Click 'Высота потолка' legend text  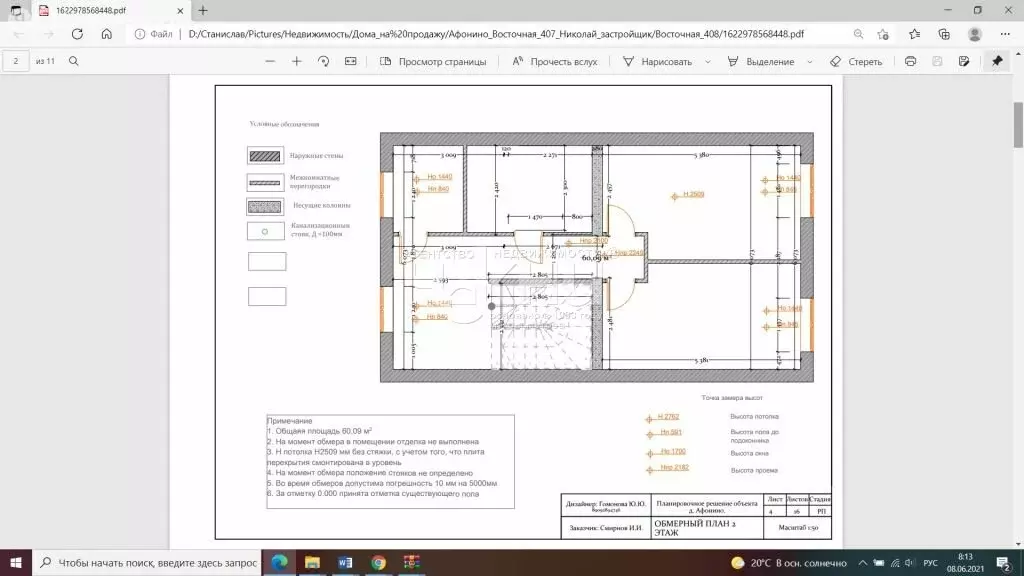(x=754, y=416)
